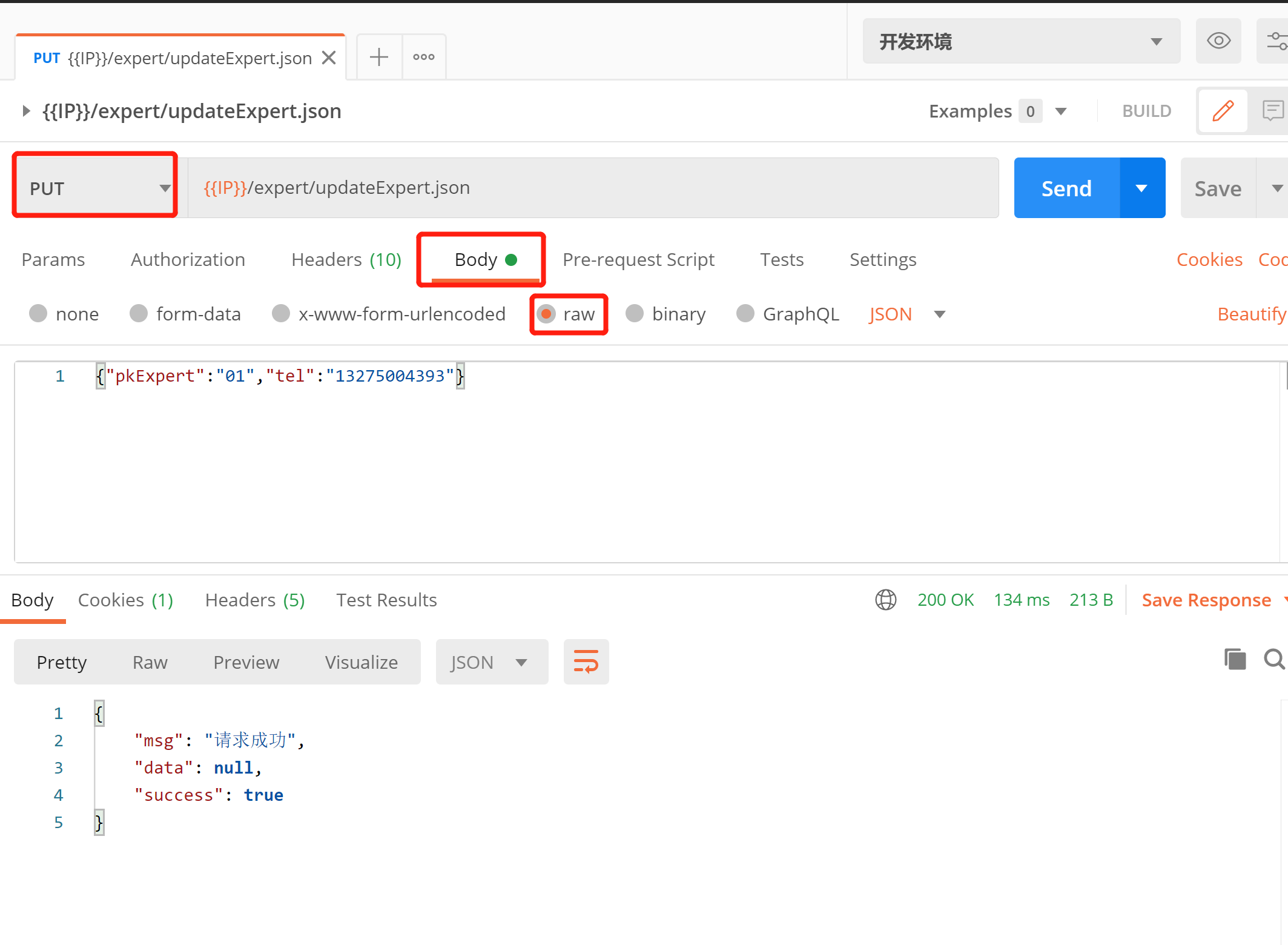Close the updateExpert.json request tab
Image resolution: width=1288 pixels, height=945 pixels.
329,58
